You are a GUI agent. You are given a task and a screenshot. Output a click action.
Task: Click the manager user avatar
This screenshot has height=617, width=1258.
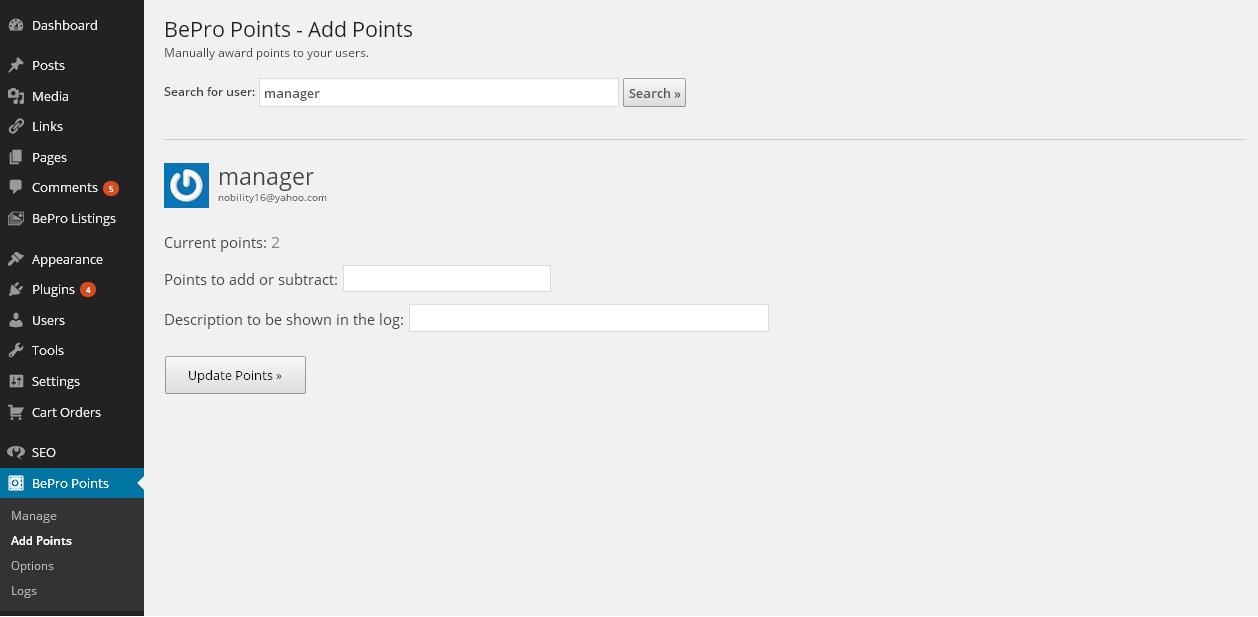[x=186, y=185]
